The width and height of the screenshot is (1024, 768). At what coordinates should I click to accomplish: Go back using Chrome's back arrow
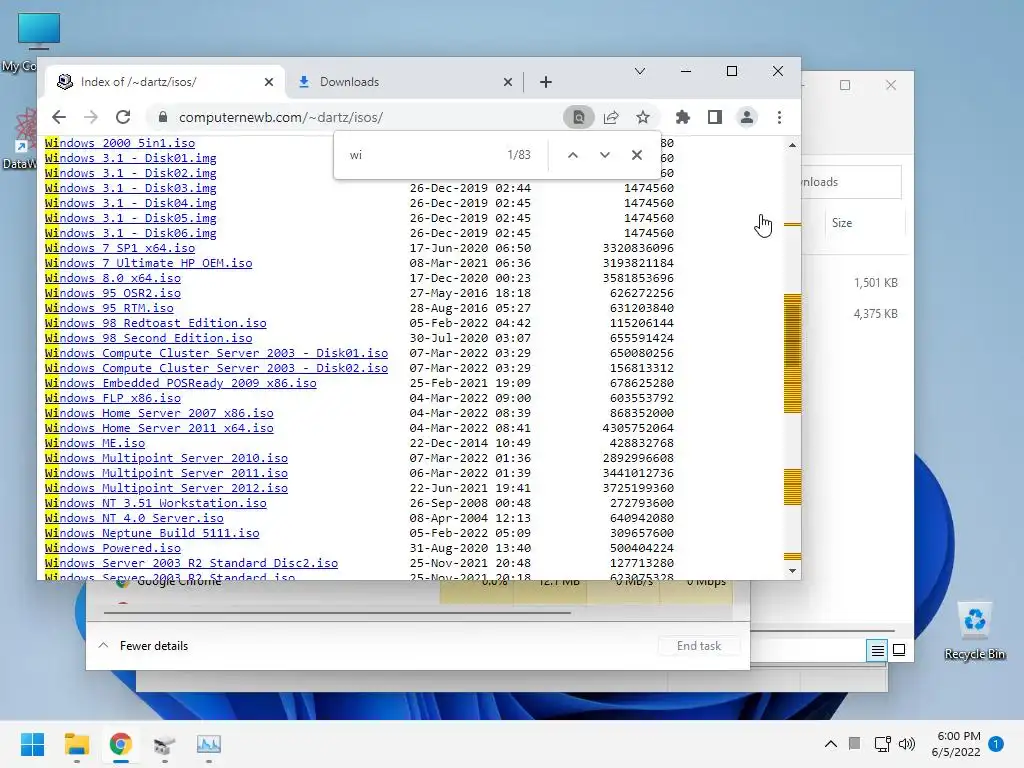pyautogui.click(x=59, y=118)
